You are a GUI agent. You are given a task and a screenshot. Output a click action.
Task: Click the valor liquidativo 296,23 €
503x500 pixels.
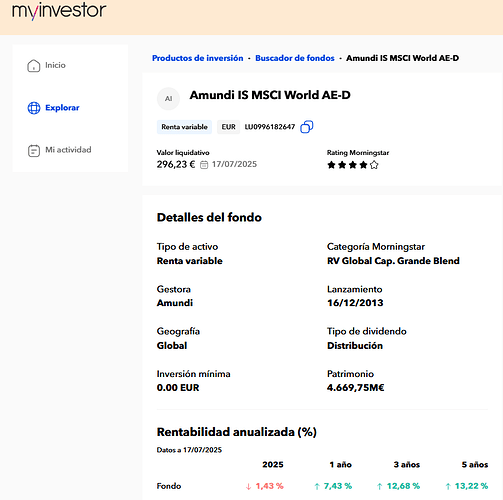point(176,164)
